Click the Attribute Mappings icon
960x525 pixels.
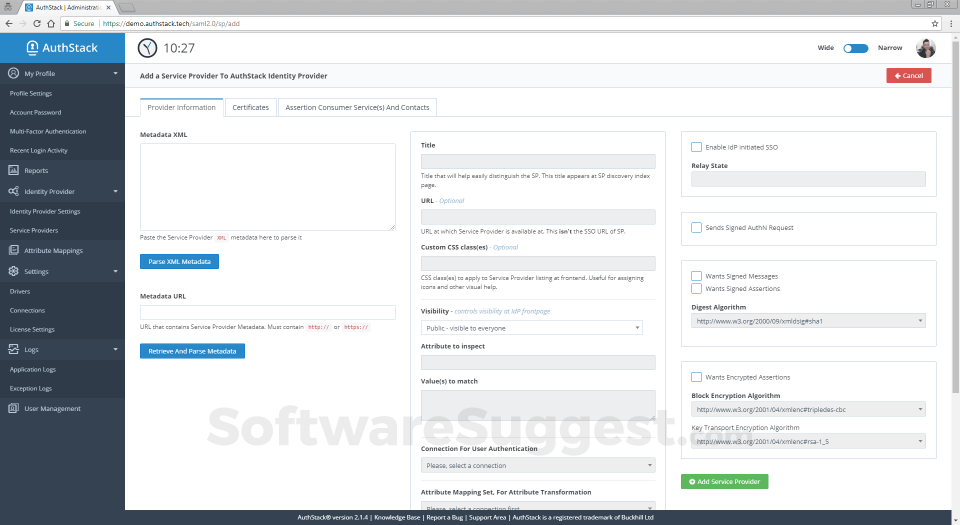click(x=13, y=250)
